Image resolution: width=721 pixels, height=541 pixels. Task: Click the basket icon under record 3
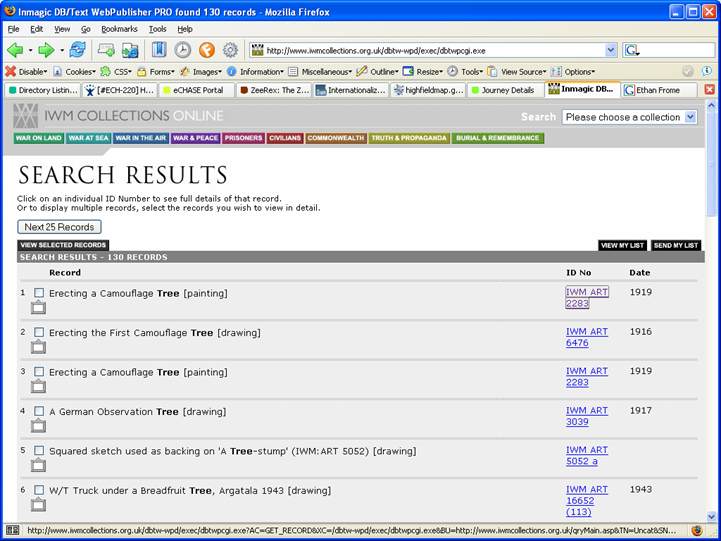pos(39,386)
